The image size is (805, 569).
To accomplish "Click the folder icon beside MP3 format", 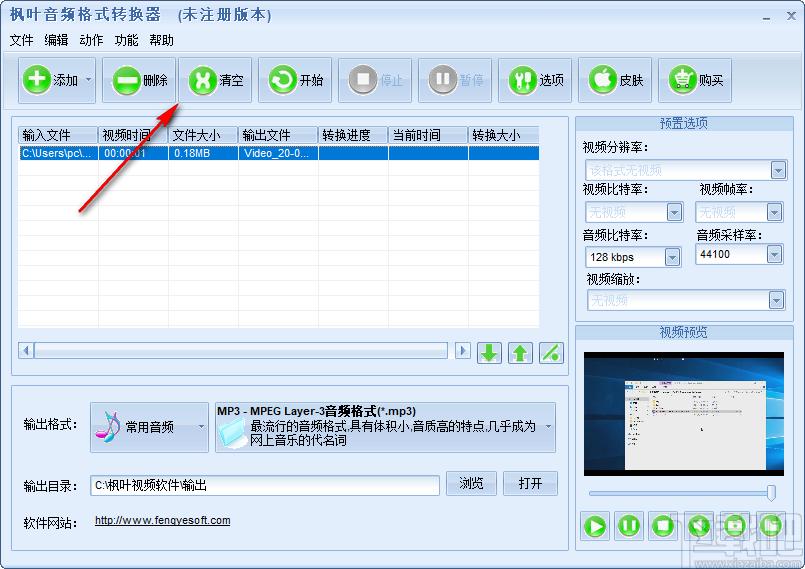I will click(x=232, y=432).
